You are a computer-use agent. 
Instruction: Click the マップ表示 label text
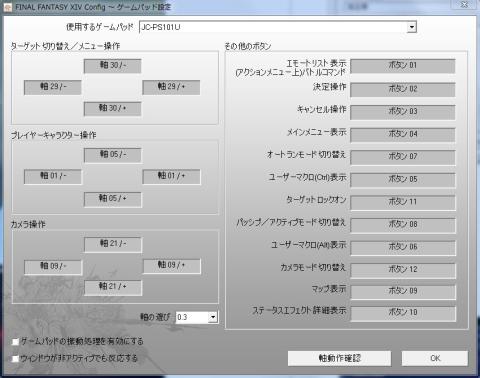click(329, 289)
